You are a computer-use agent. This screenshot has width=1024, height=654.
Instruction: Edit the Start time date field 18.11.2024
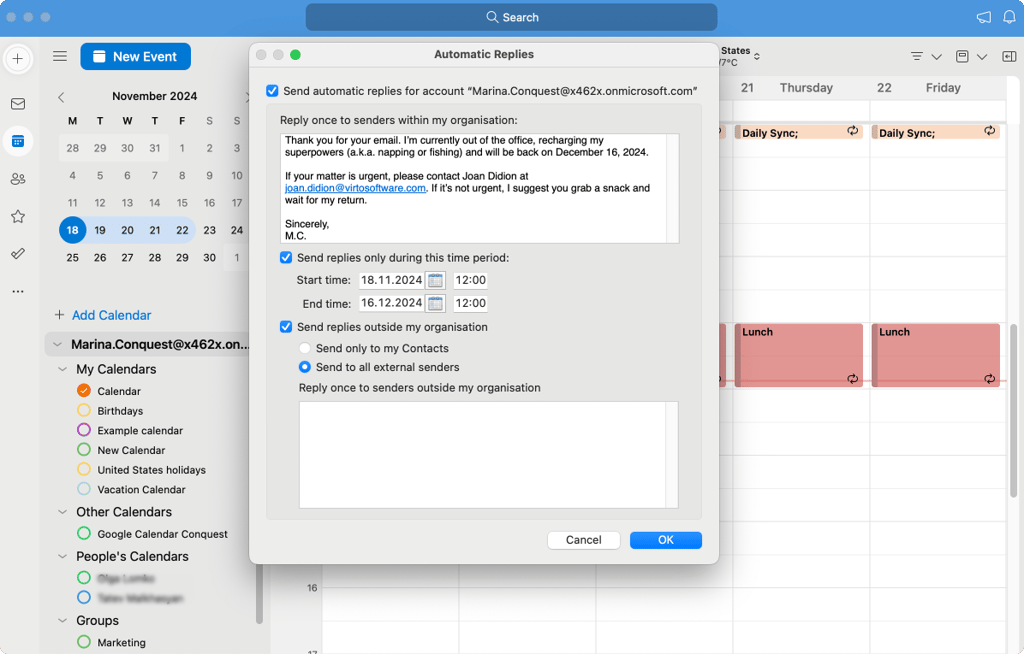click(x=391, y=280)
